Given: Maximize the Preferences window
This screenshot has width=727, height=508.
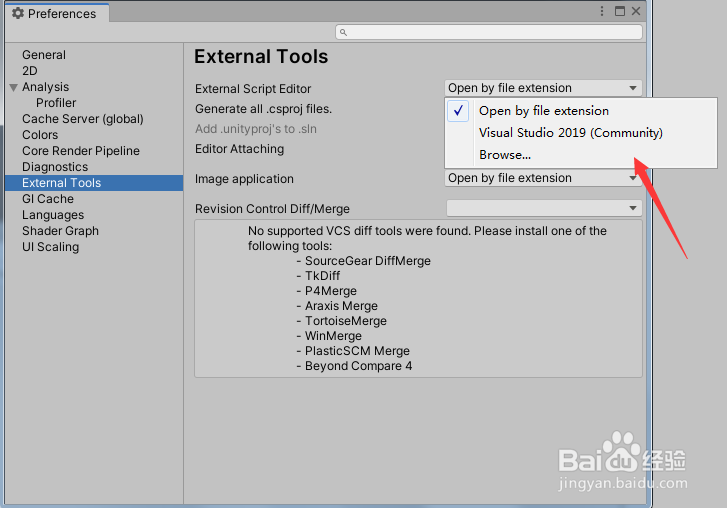Looking at the screenshot, I should 619,12.
